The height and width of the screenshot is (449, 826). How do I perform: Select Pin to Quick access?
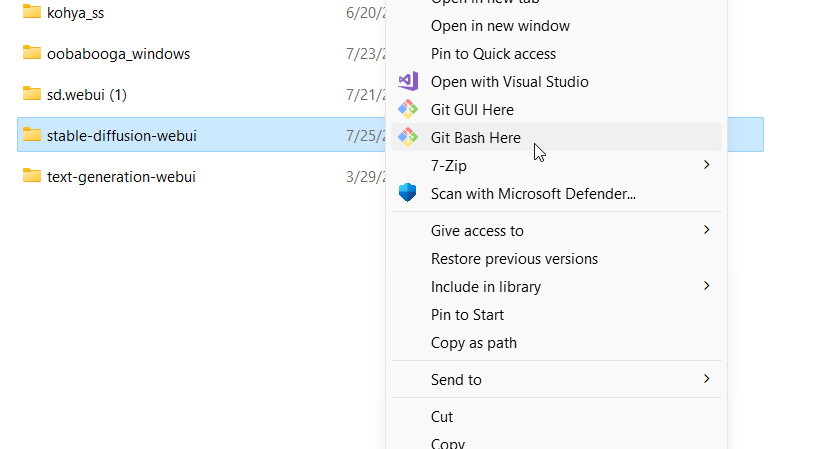pyautogui.click(x=493, y=54)
